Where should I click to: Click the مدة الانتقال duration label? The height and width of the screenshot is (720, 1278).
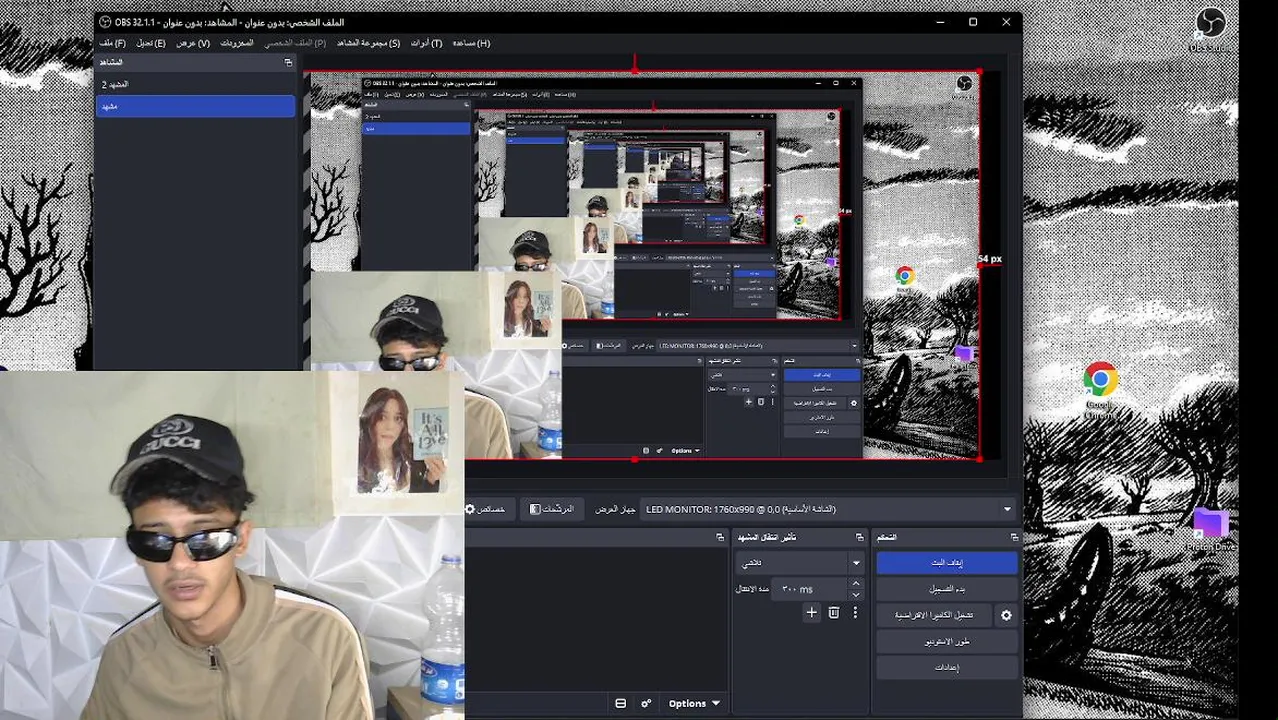pyautogui.click(x=752, y=589)
